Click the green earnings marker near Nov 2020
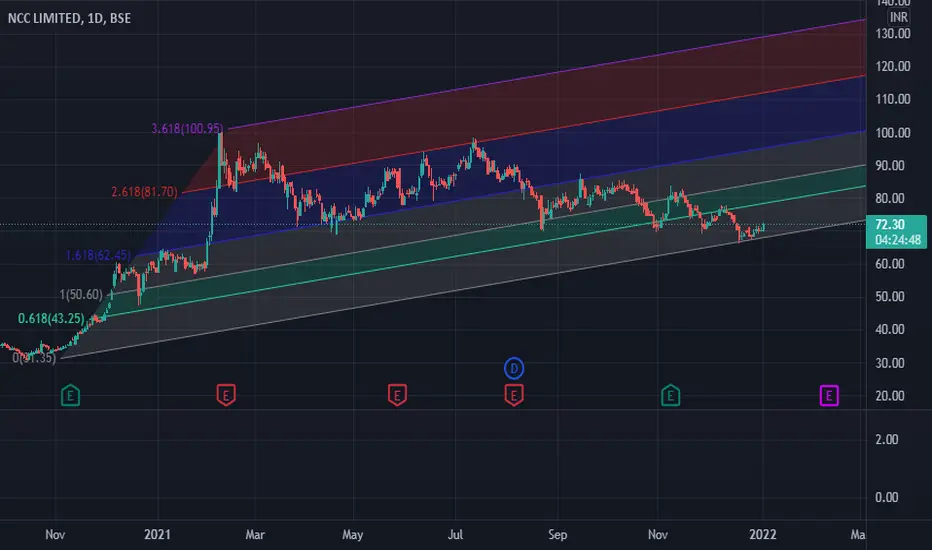Viewport: 932px width, 550px height. point(70,395)
